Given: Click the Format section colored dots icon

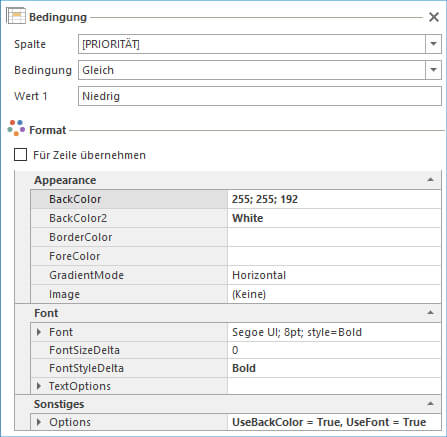Looking at the screenshot, I should tap(16, 128).
